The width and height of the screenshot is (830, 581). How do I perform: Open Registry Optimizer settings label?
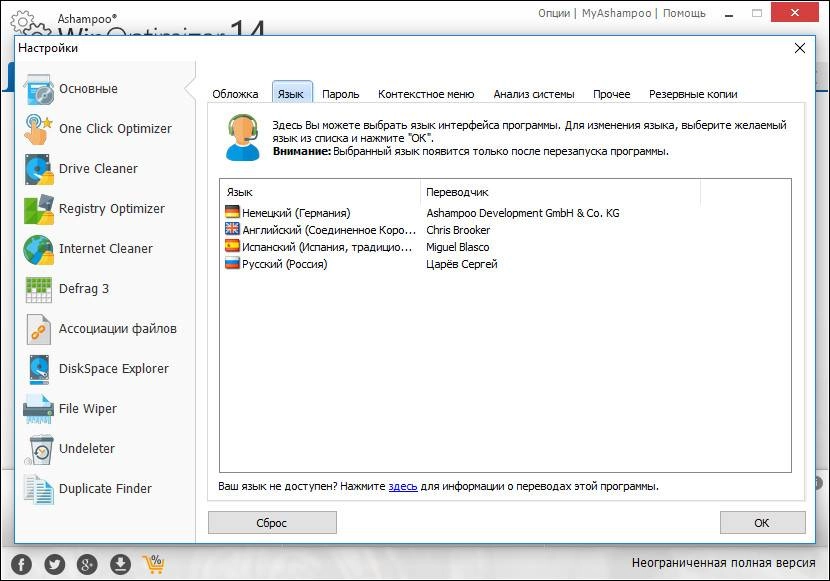(112, 209)
